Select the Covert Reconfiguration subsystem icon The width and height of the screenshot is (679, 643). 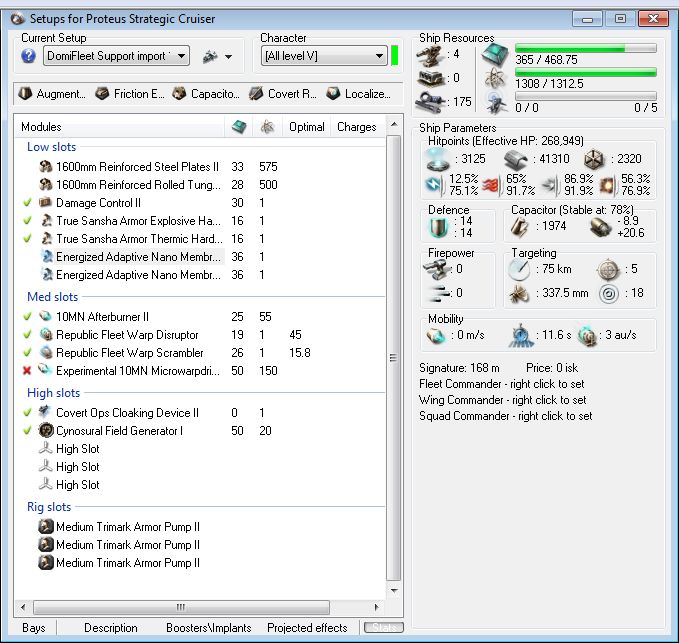point(256,94)
